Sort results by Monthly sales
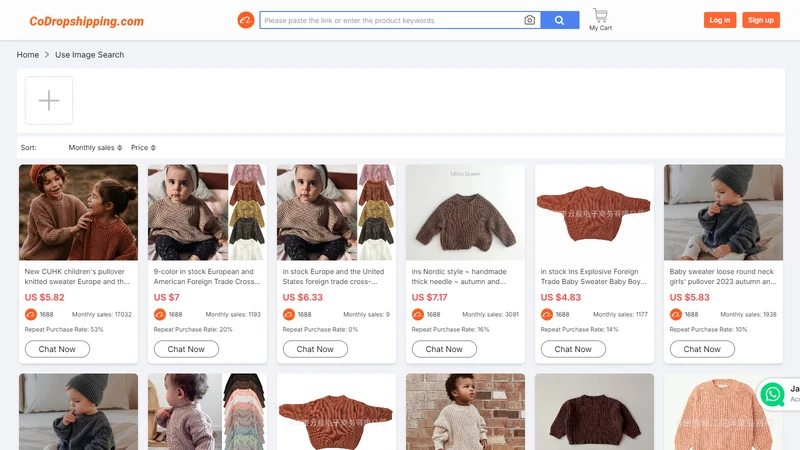Viewport: 800px width, 450px height. (95, 147)
